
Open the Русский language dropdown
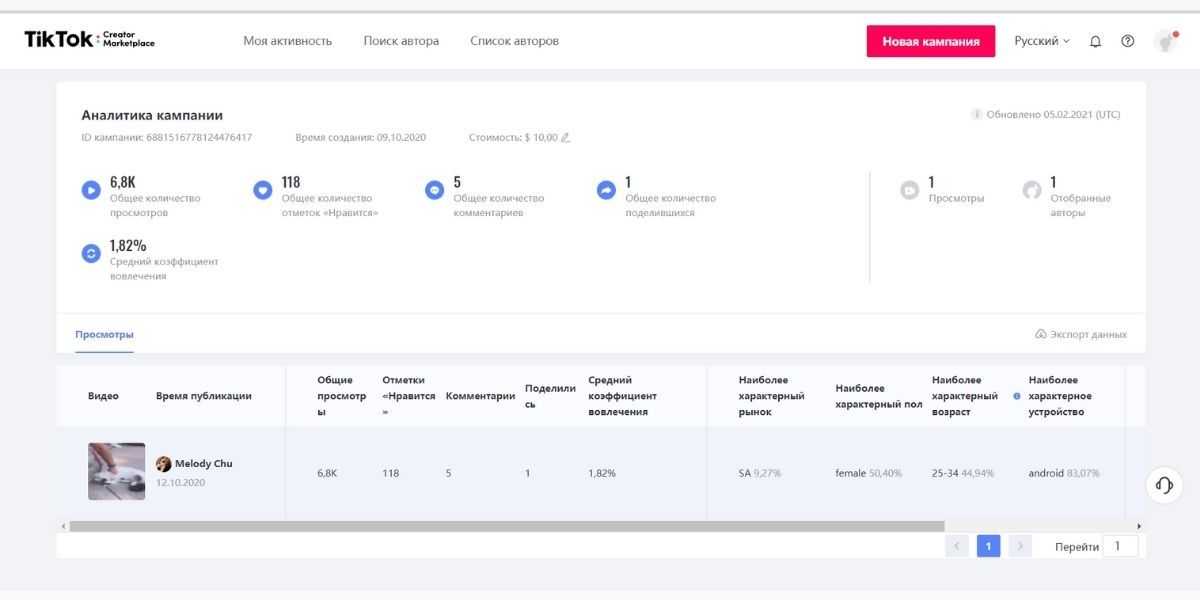point(1041,41)
